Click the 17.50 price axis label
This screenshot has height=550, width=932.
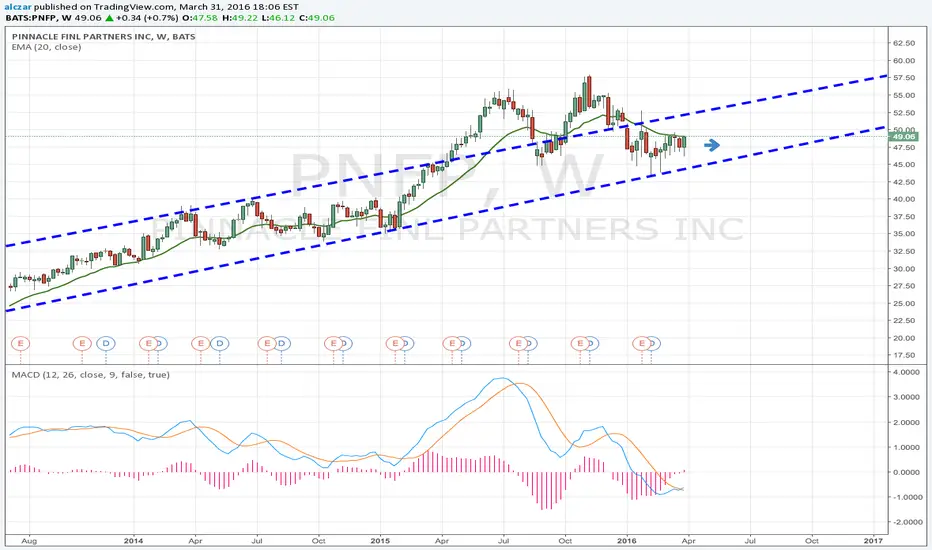click(x=903, y=355)
